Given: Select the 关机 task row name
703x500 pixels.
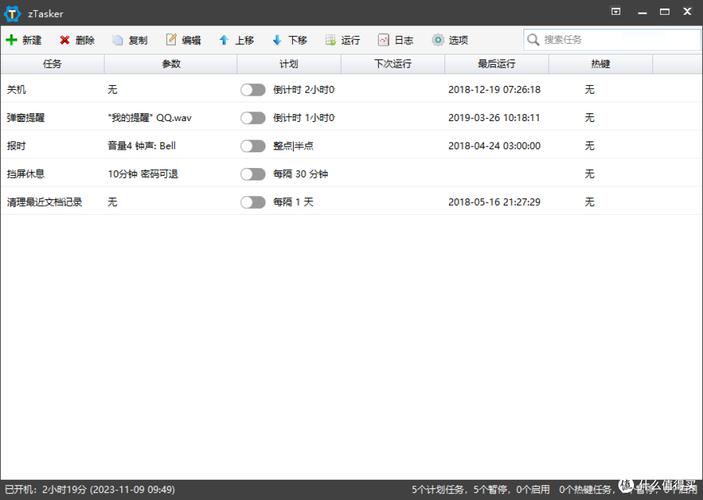Looking at the screenshot, I should [16, 90].
